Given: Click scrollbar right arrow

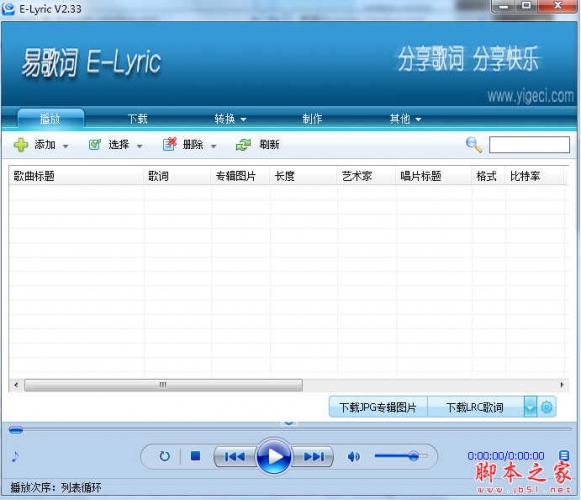Looking at the screenshot, I should tap(562, 385).
